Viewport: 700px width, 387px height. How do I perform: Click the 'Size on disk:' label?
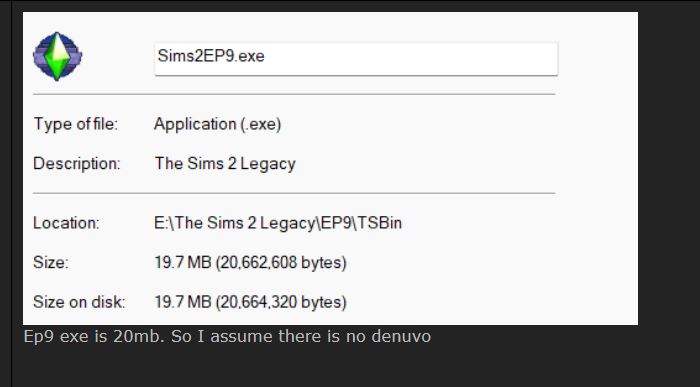tap(79, 302)
